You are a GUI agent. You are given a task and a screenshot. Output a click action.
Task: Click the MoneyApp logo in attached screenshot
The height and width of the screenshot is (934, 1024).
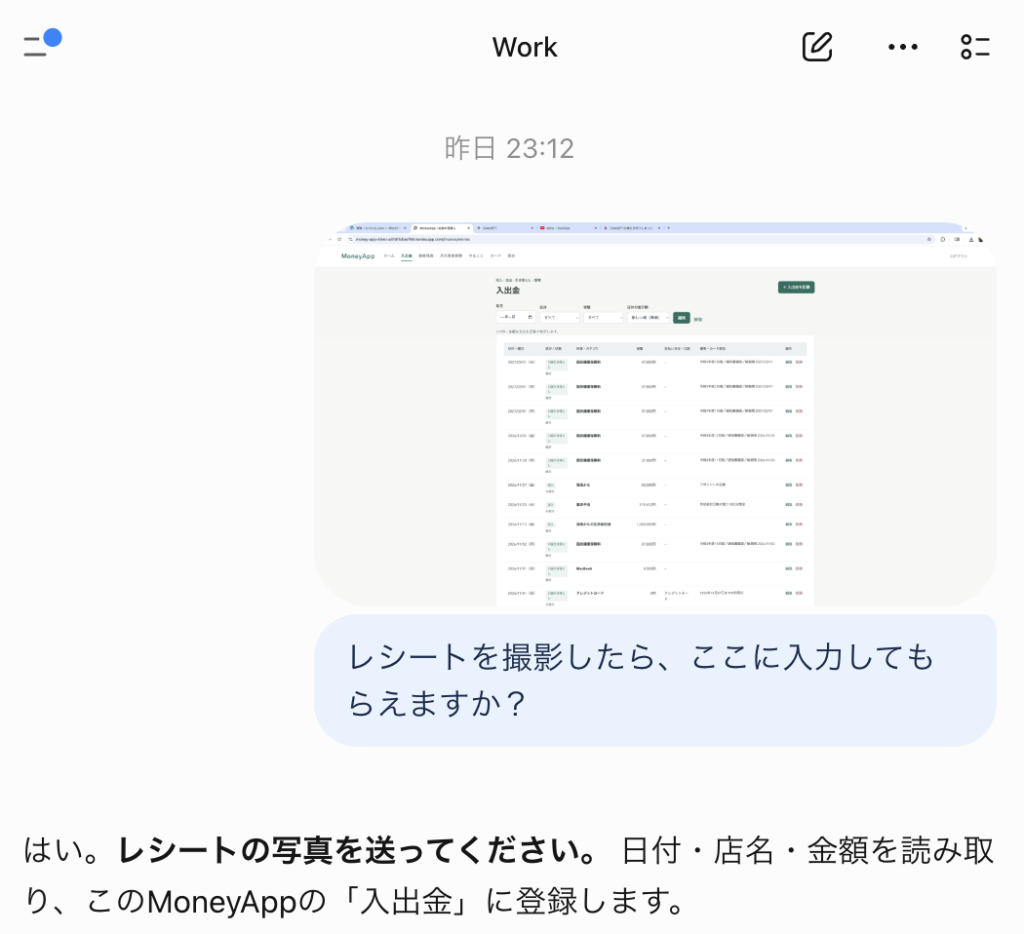tap(358, 256)
